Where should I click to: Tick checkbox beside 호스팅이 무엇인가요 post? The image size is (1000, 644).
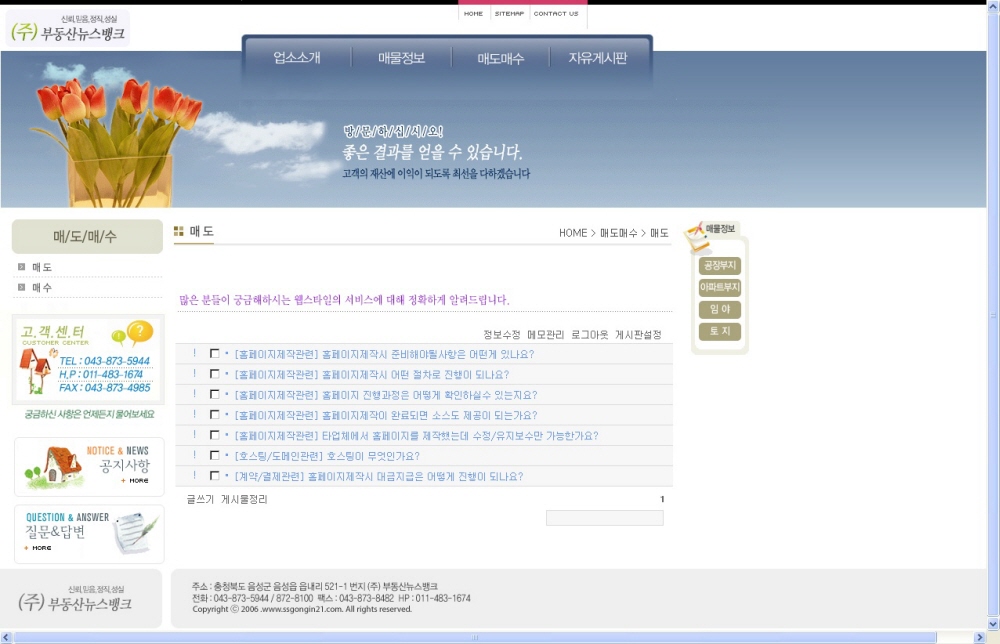click(214, 456)
